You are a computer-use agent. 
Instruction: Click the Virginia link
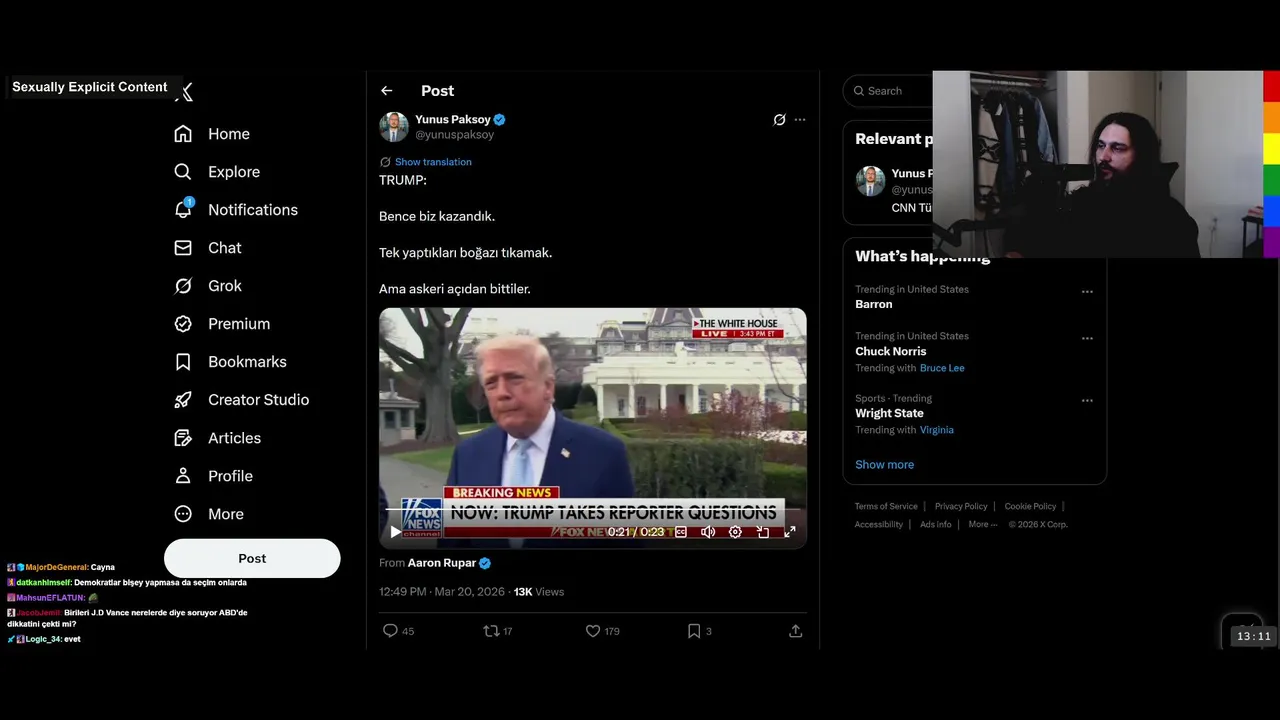[x=937, y=430]
